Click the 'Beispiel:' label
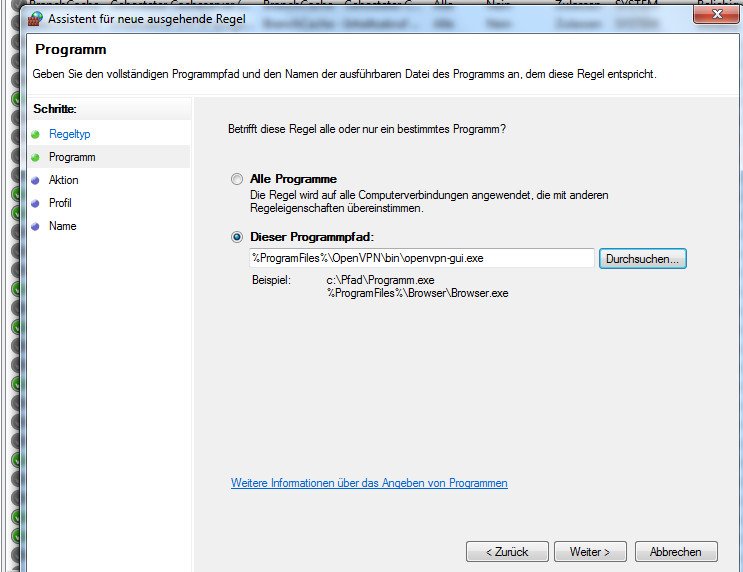Screen dimensions: 743x572 [271, 280]
